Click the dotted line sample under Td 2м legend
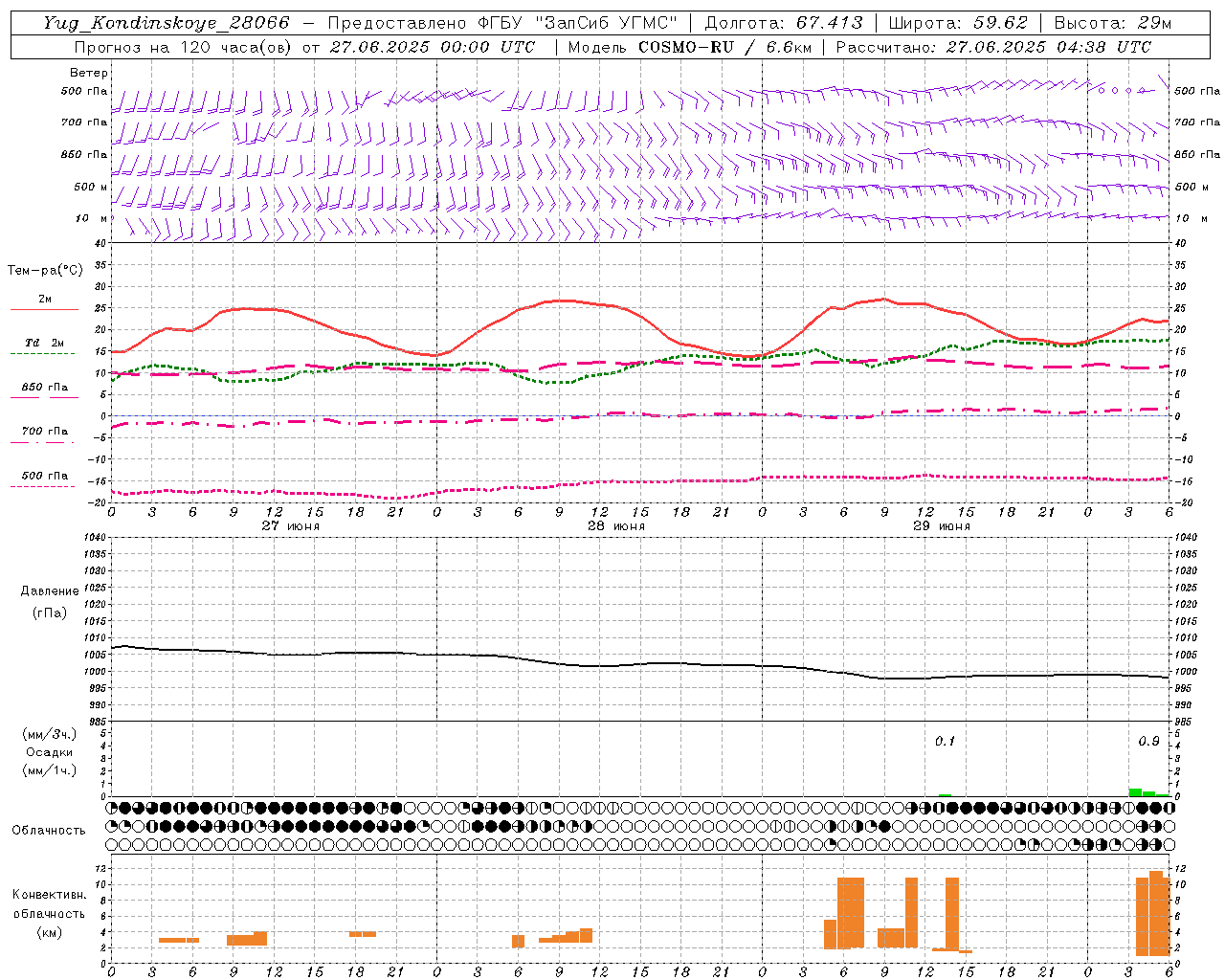Viewport: 1225px width, 980px height. [x=43, y=353]
